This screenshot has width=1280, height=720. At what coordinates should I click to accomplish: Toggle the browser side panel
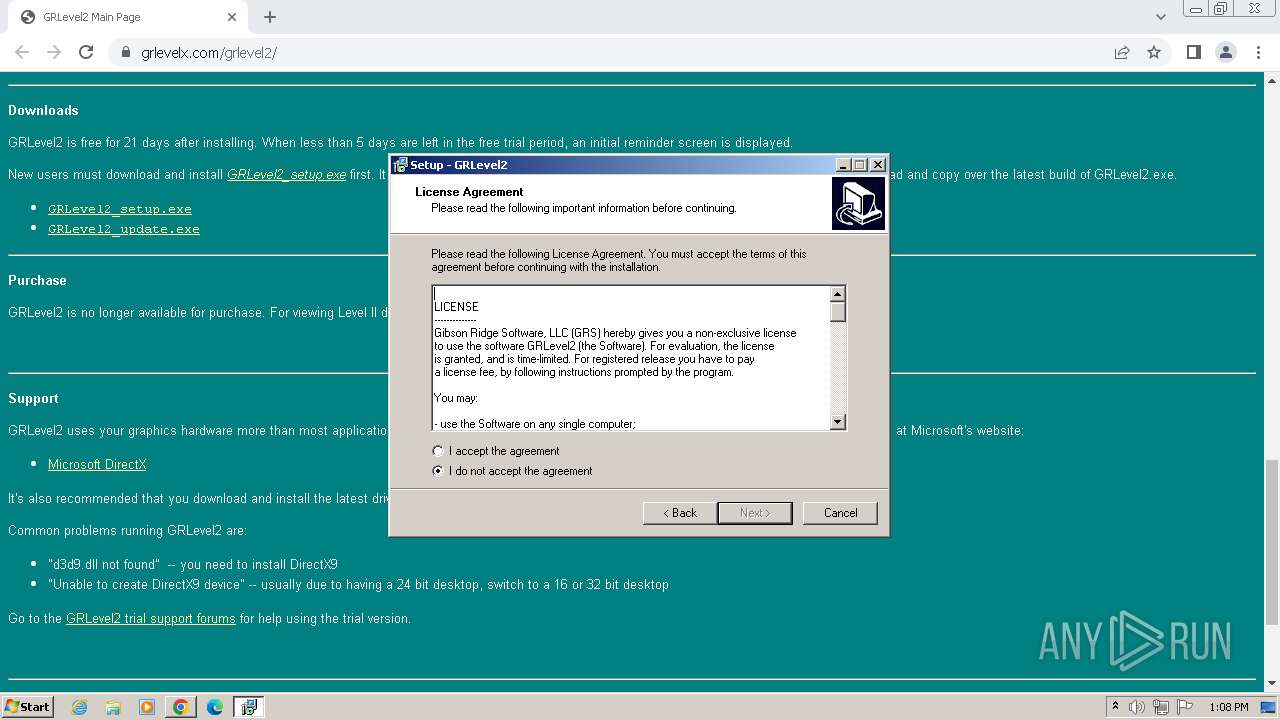click(1193, 52)
